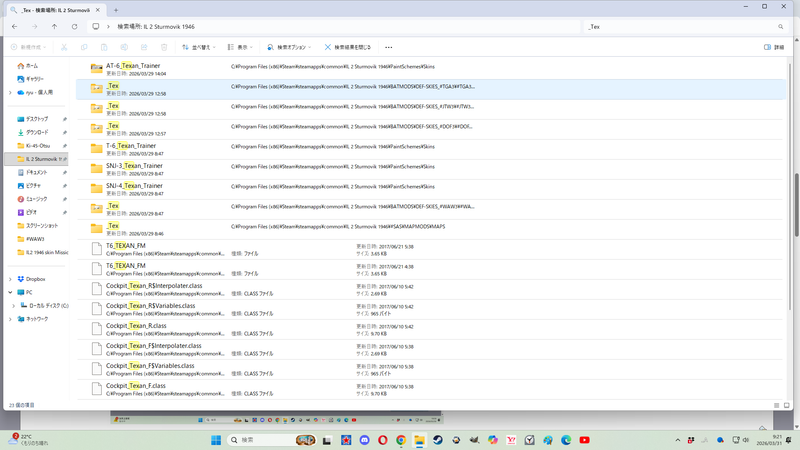The width and height of the screenshot is (800, 450).
Task: Click the Paste clipboard icon in toolbar
Action: [104, 47]
